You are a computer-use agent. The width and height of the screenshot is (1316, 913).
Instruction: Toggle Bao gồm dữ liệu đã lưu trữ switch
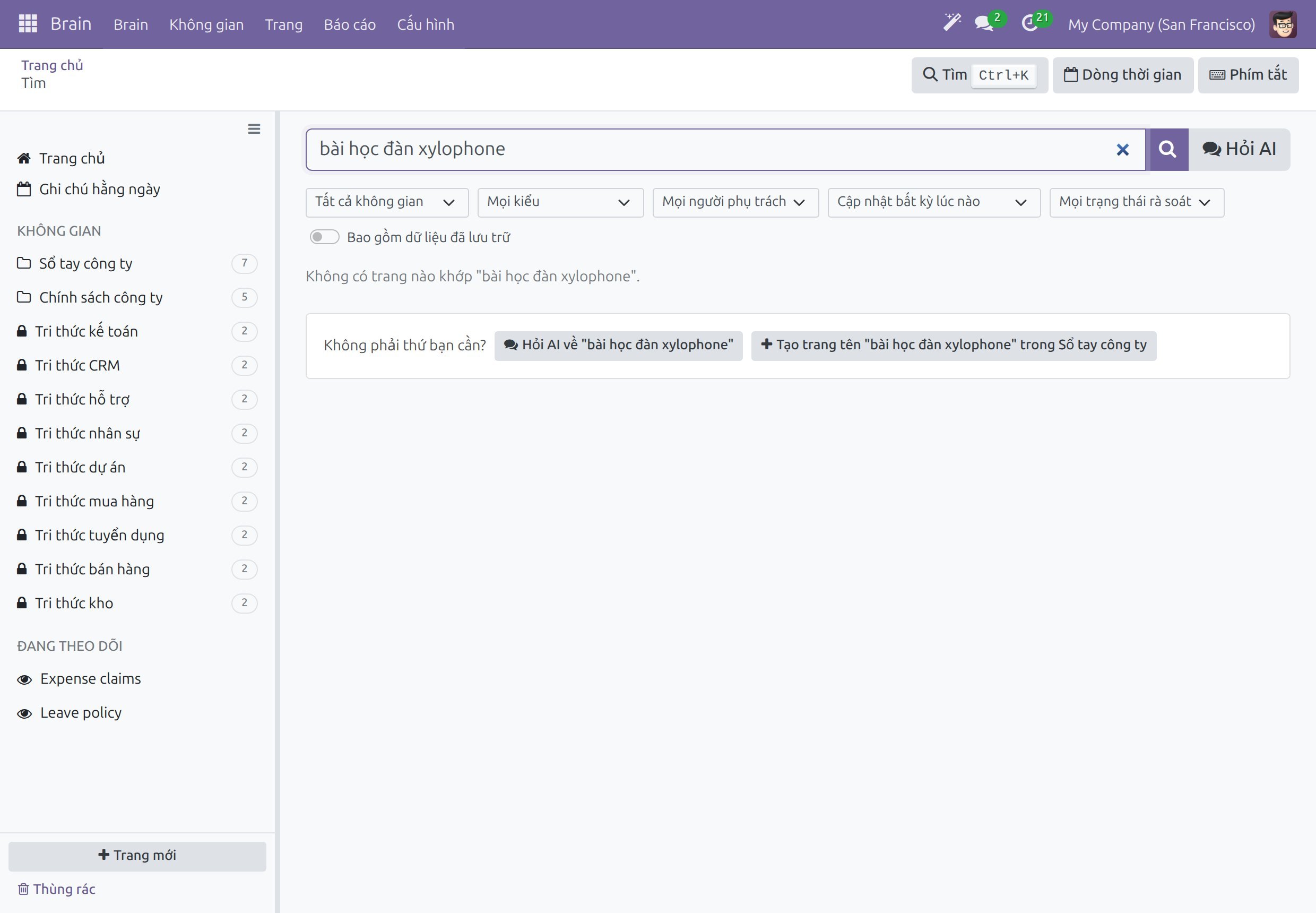coord(324,237)
